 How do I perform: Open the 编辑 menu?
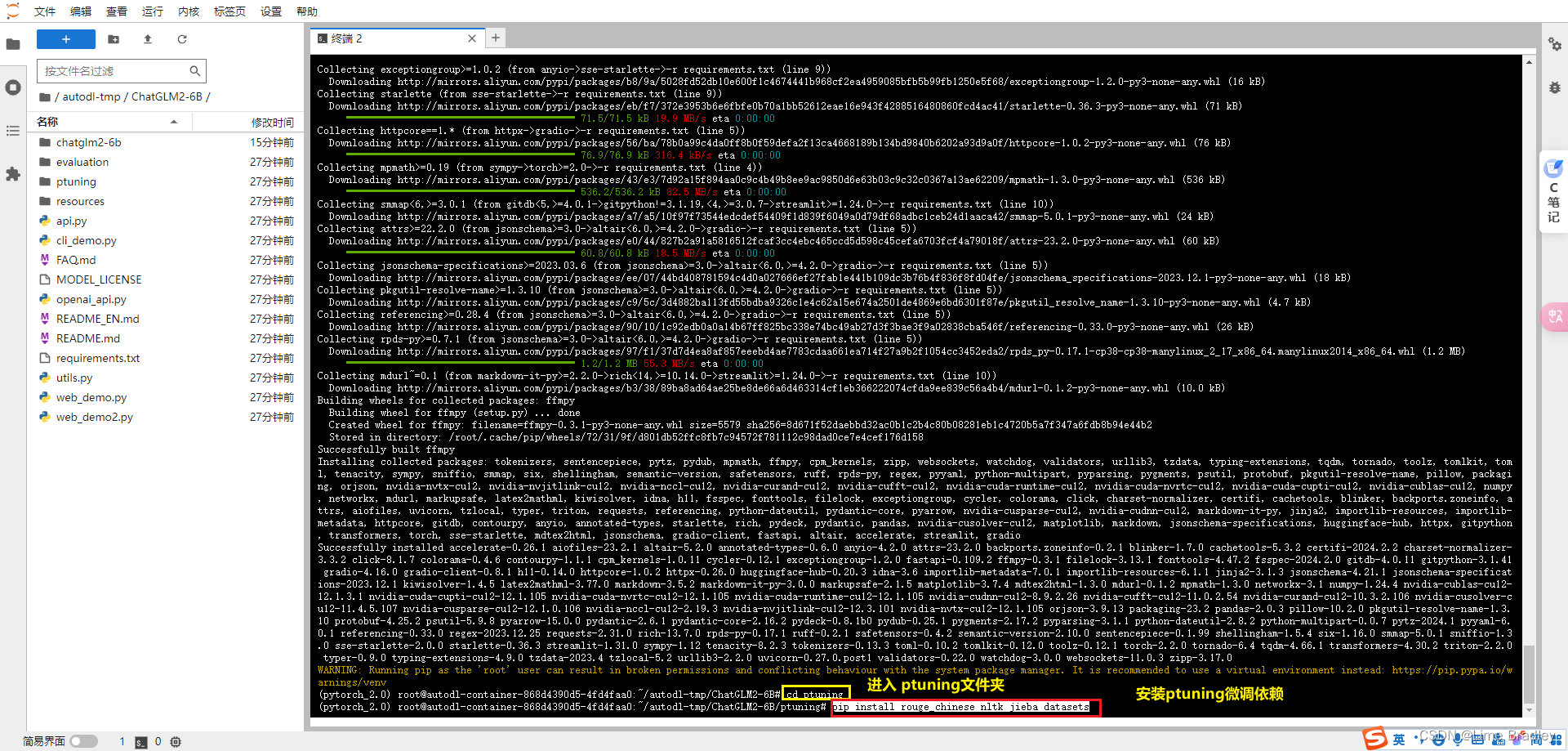[x=81, y=11]
